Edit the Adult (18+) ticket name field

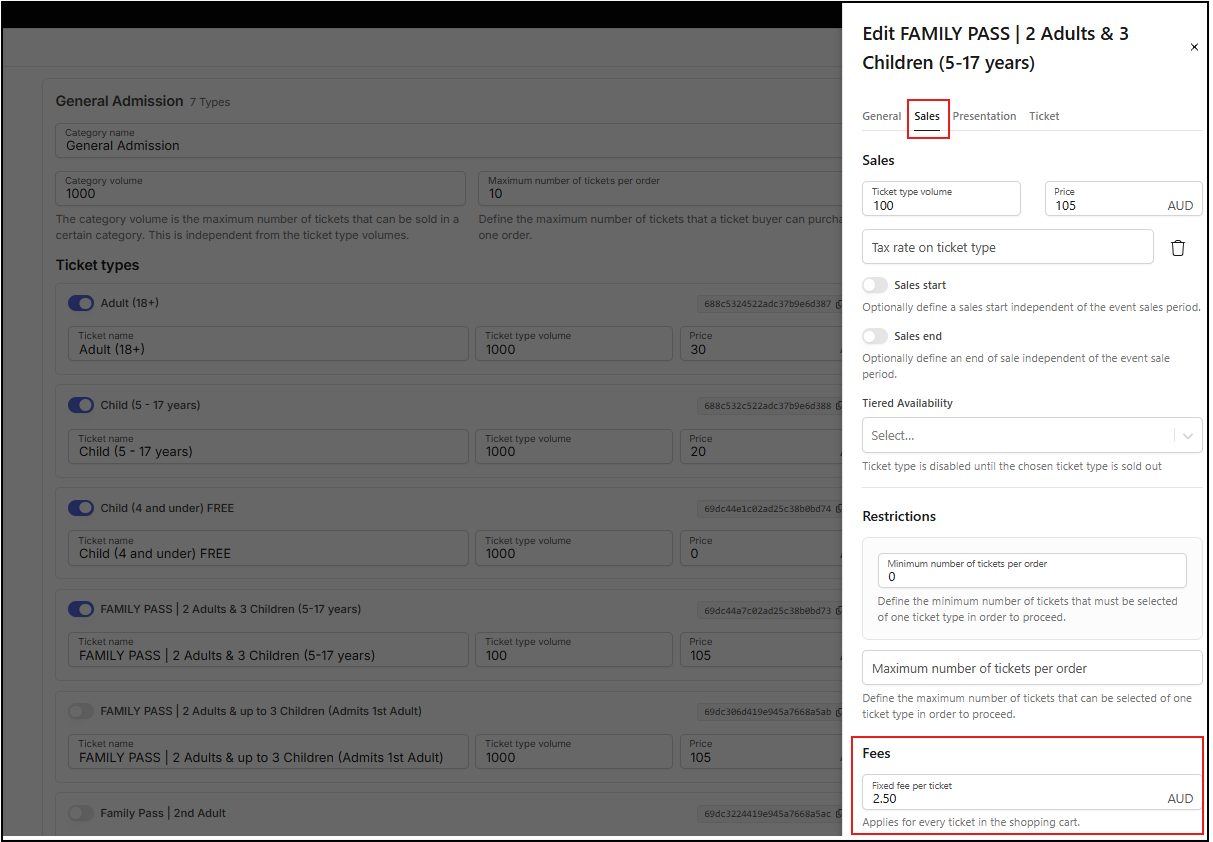(269, 343)
